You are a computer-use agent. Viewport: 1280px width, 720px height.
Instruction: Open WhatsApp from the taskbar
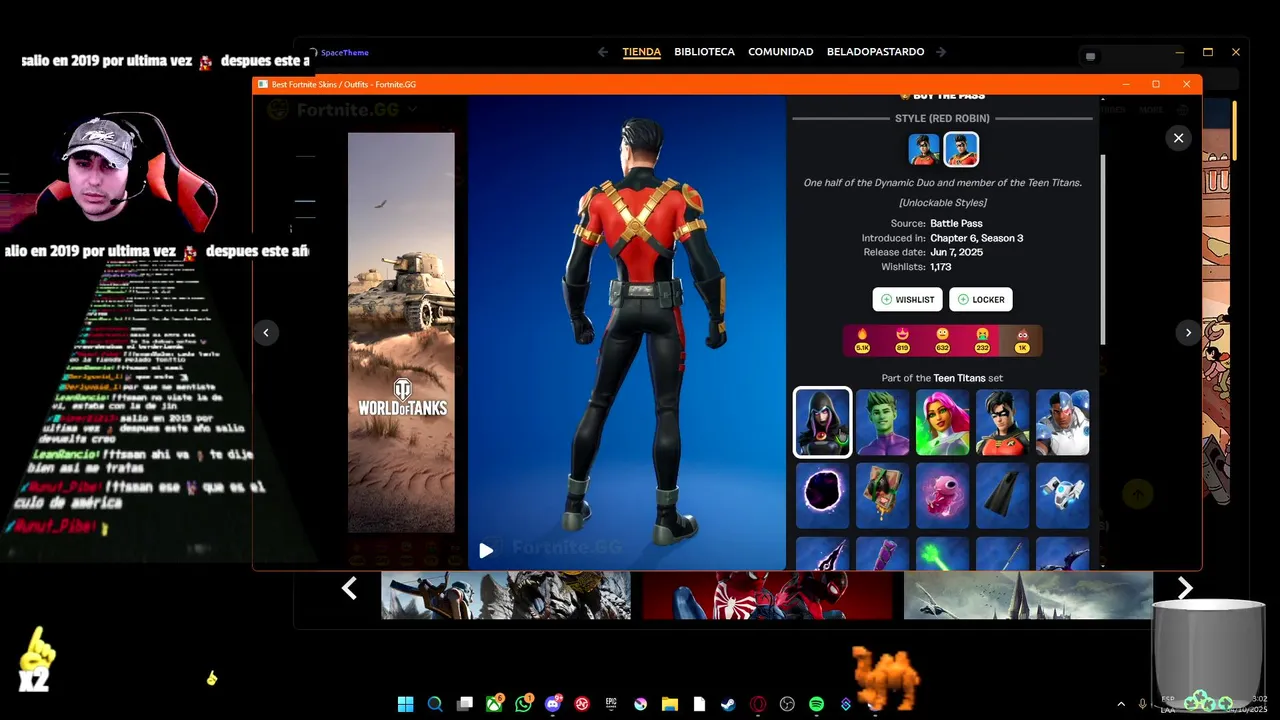tap(524, 704)
